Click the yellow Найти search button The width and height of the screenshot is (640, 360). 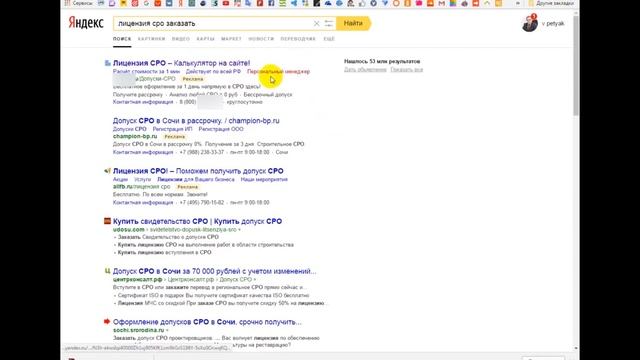click(x=353, y=24)
